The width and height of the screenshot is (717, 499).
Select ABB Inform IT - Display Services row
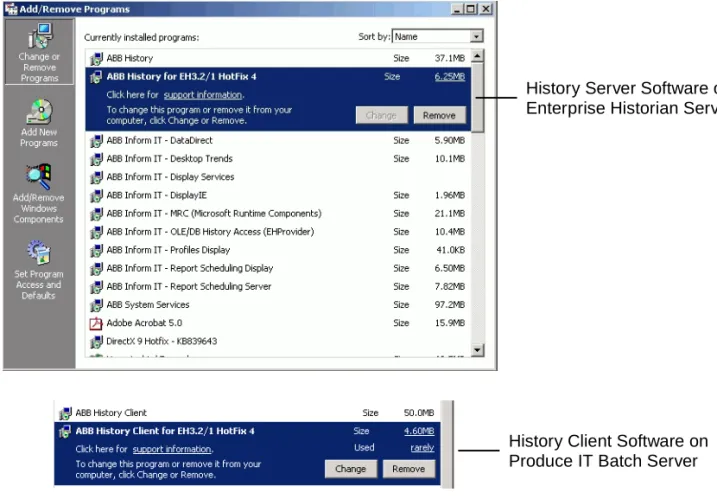[278, 177]
